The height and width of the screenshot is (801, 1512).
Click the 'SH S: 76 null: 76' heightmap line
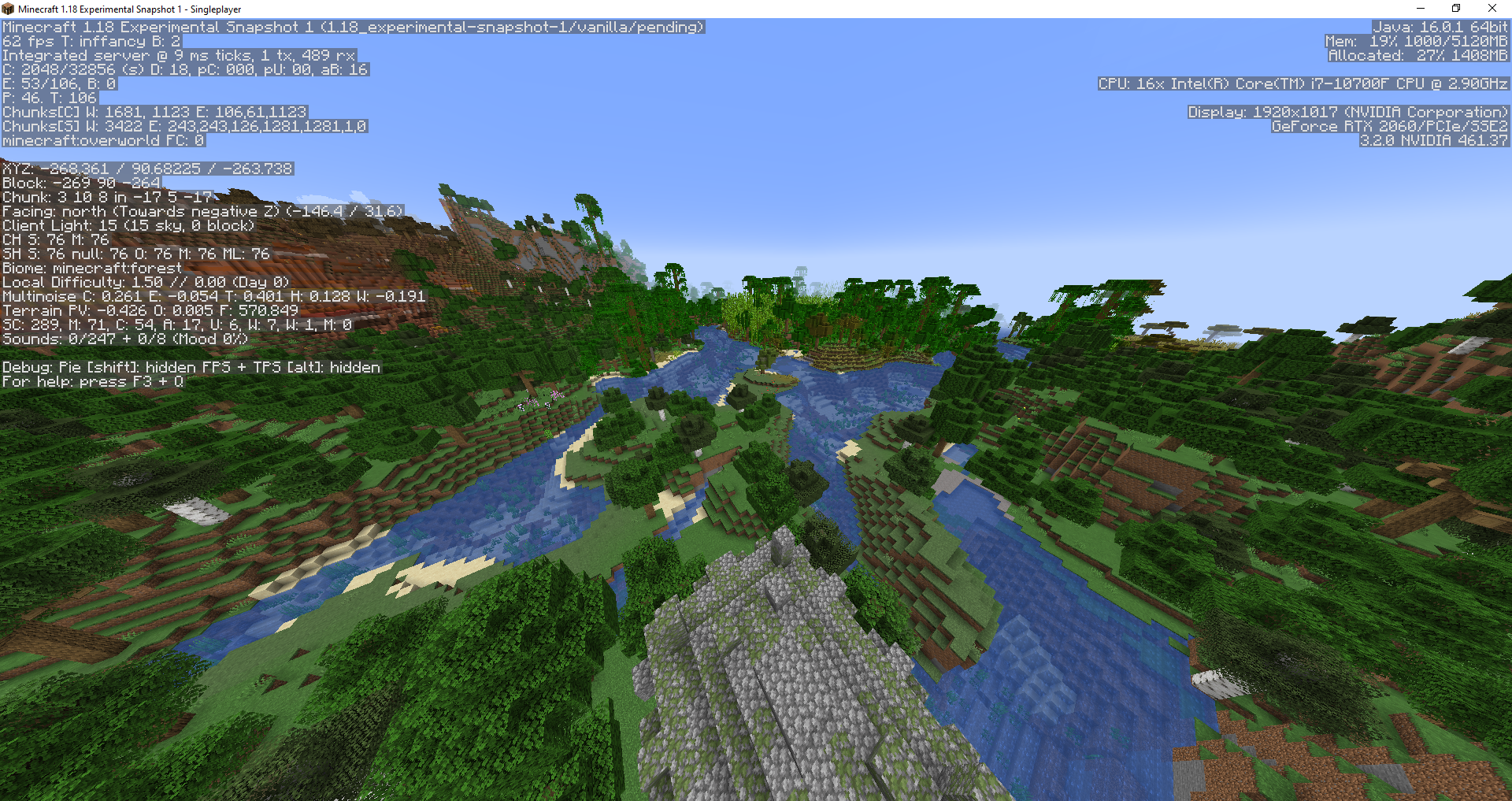pyautogui.click(x=136, y=254)
